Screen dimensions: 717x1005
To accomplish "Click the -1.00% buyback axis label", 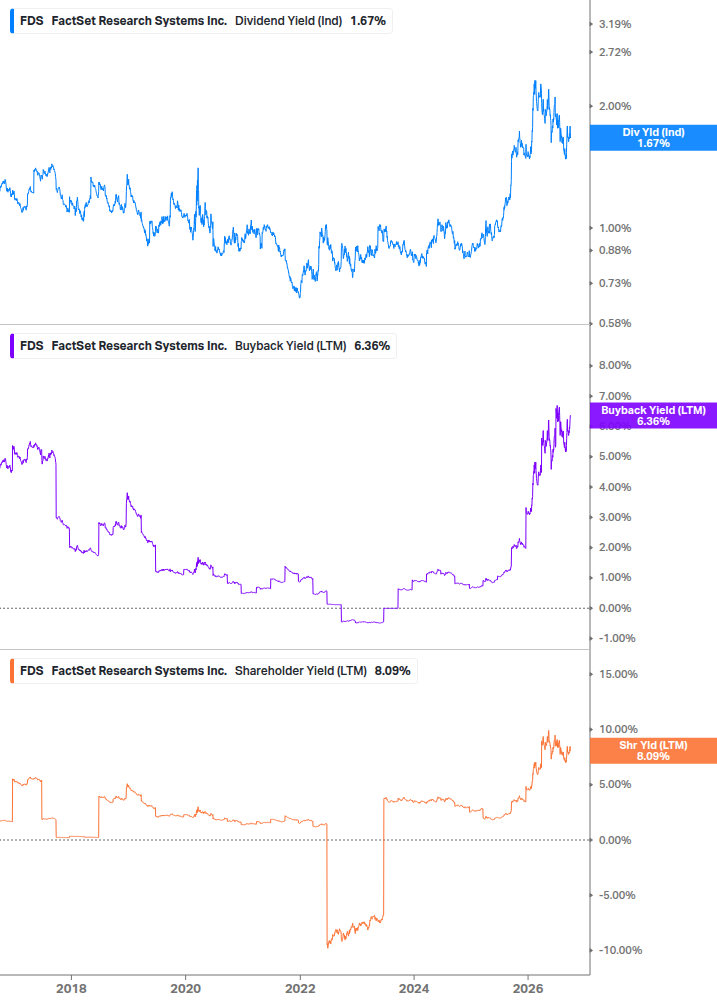I will tap(617, 638).
